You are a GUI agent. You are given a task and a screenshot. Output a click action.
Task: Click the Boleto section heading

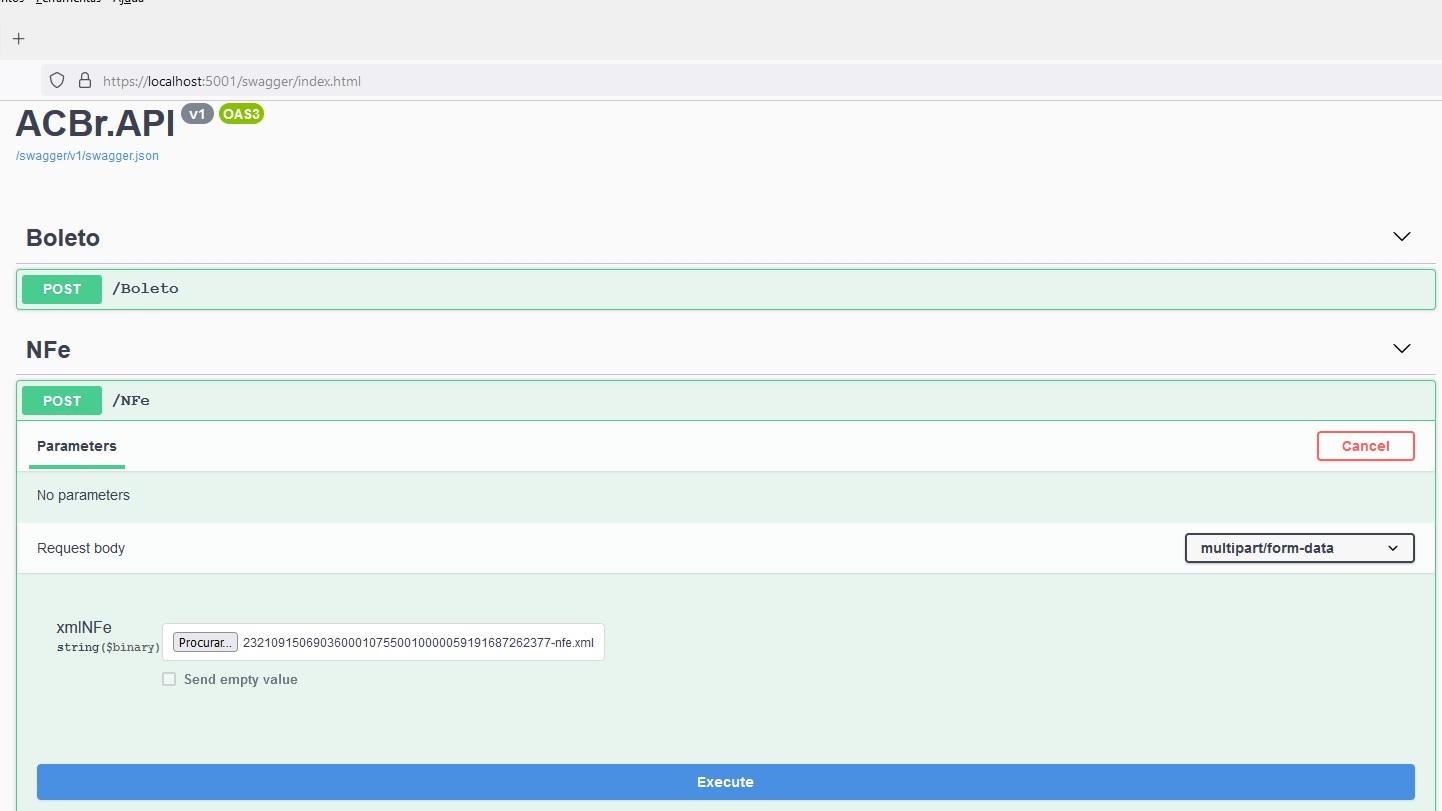coord(63,238)
